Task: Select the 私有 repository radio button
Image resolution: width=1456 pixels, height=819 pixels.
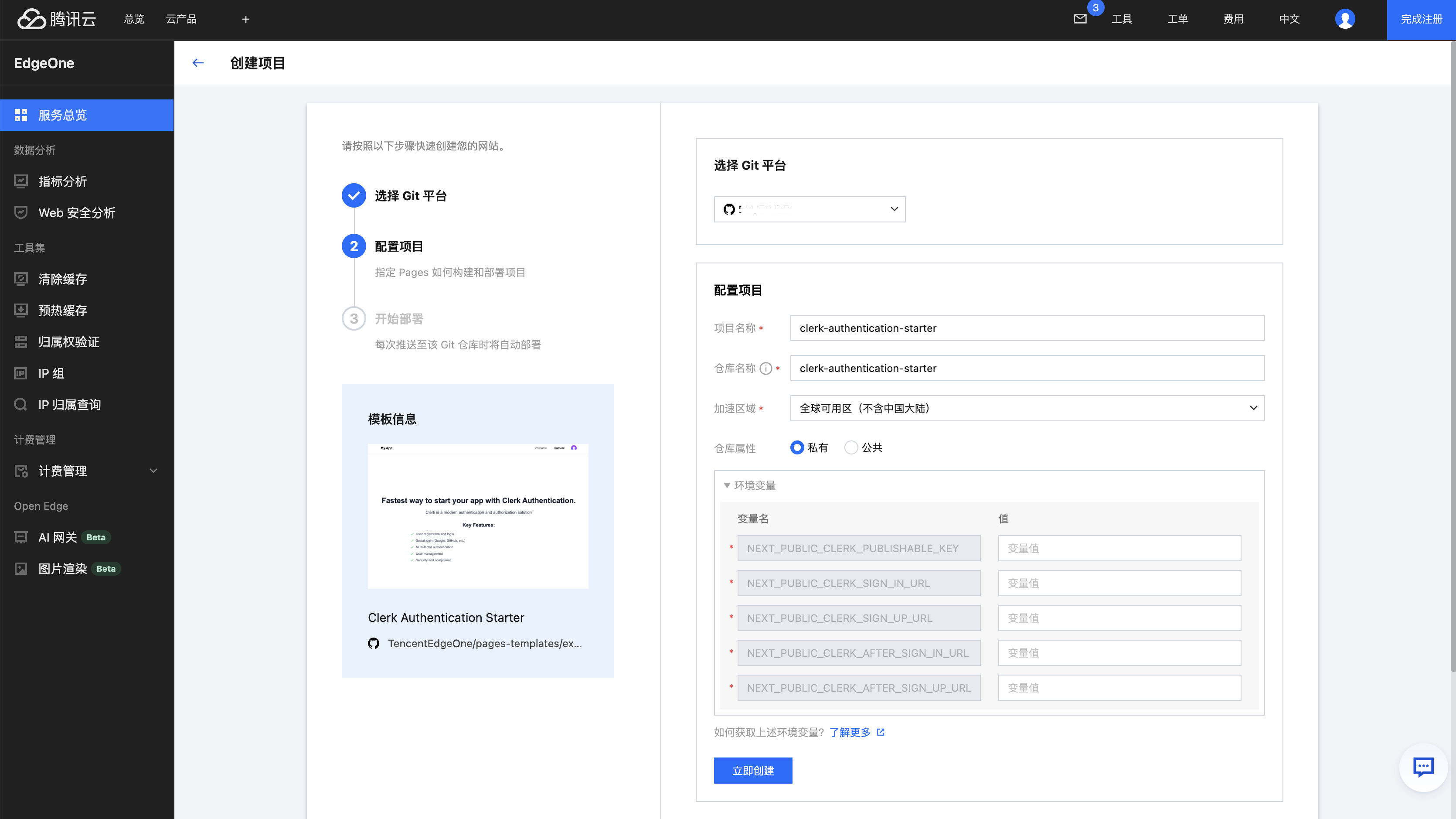Action: click(797, 447)
